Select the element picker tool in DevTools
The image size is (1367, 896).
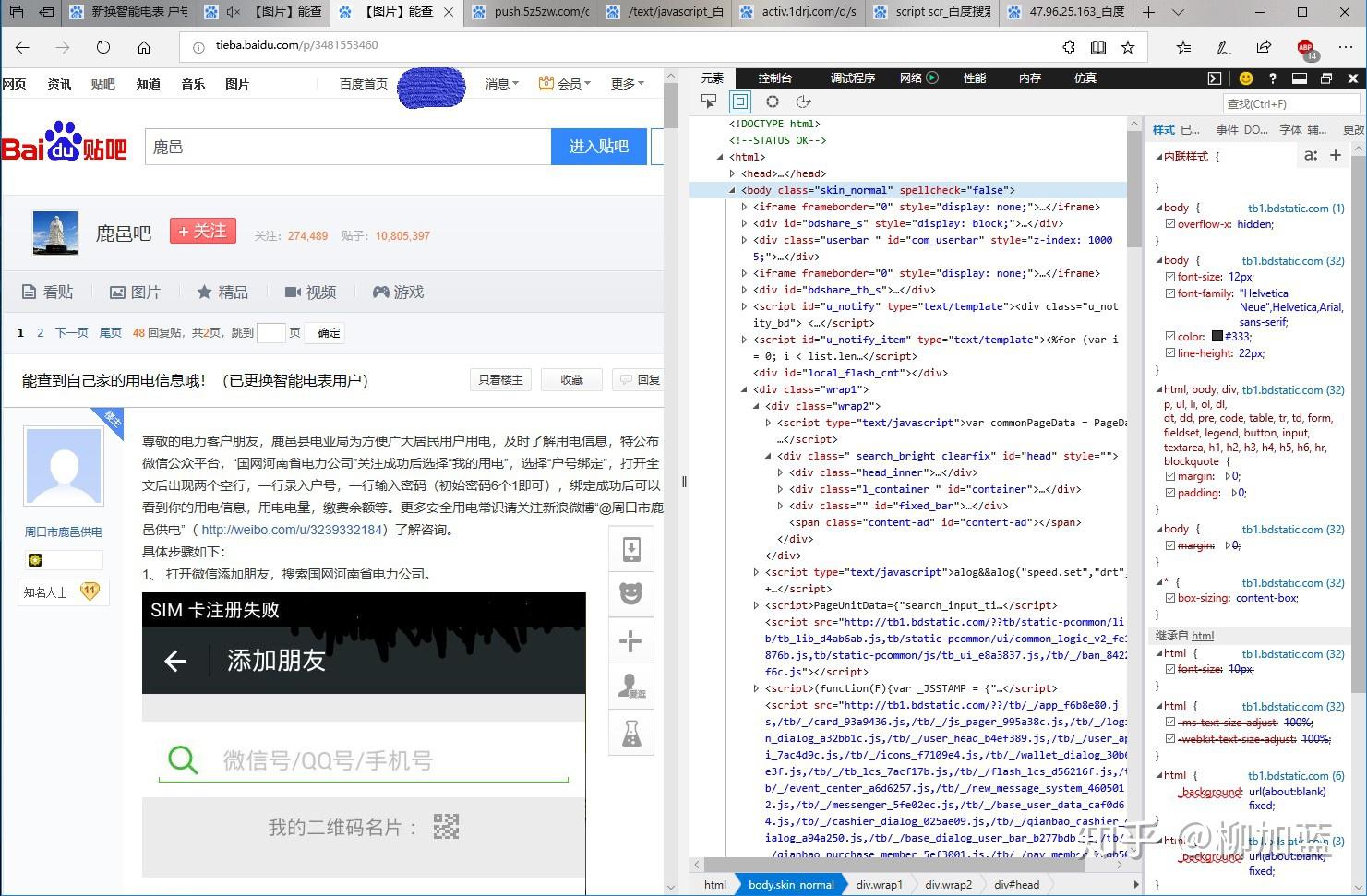coord(709,102)
